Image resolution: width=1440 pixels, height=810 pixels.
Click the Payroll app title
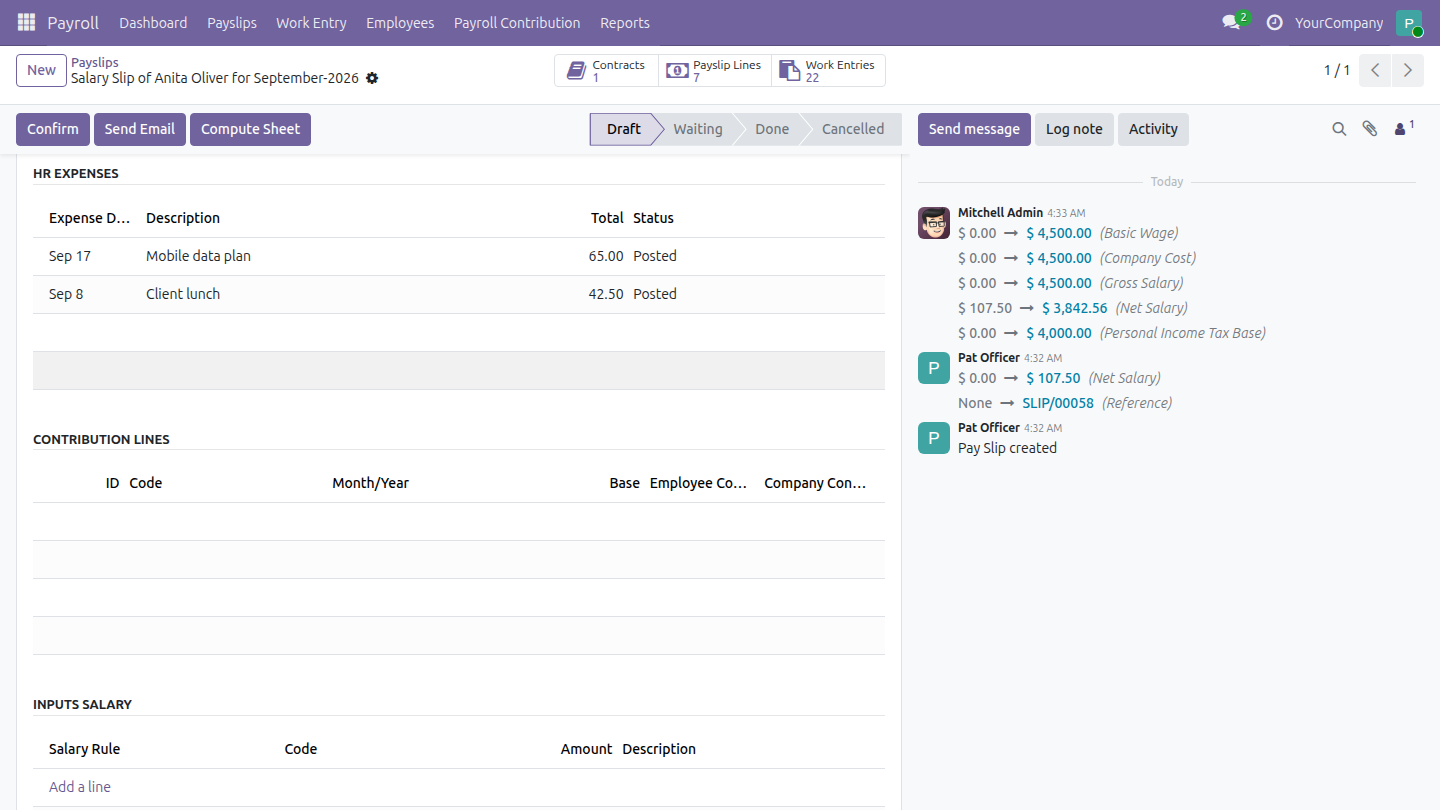click(73, 22)
